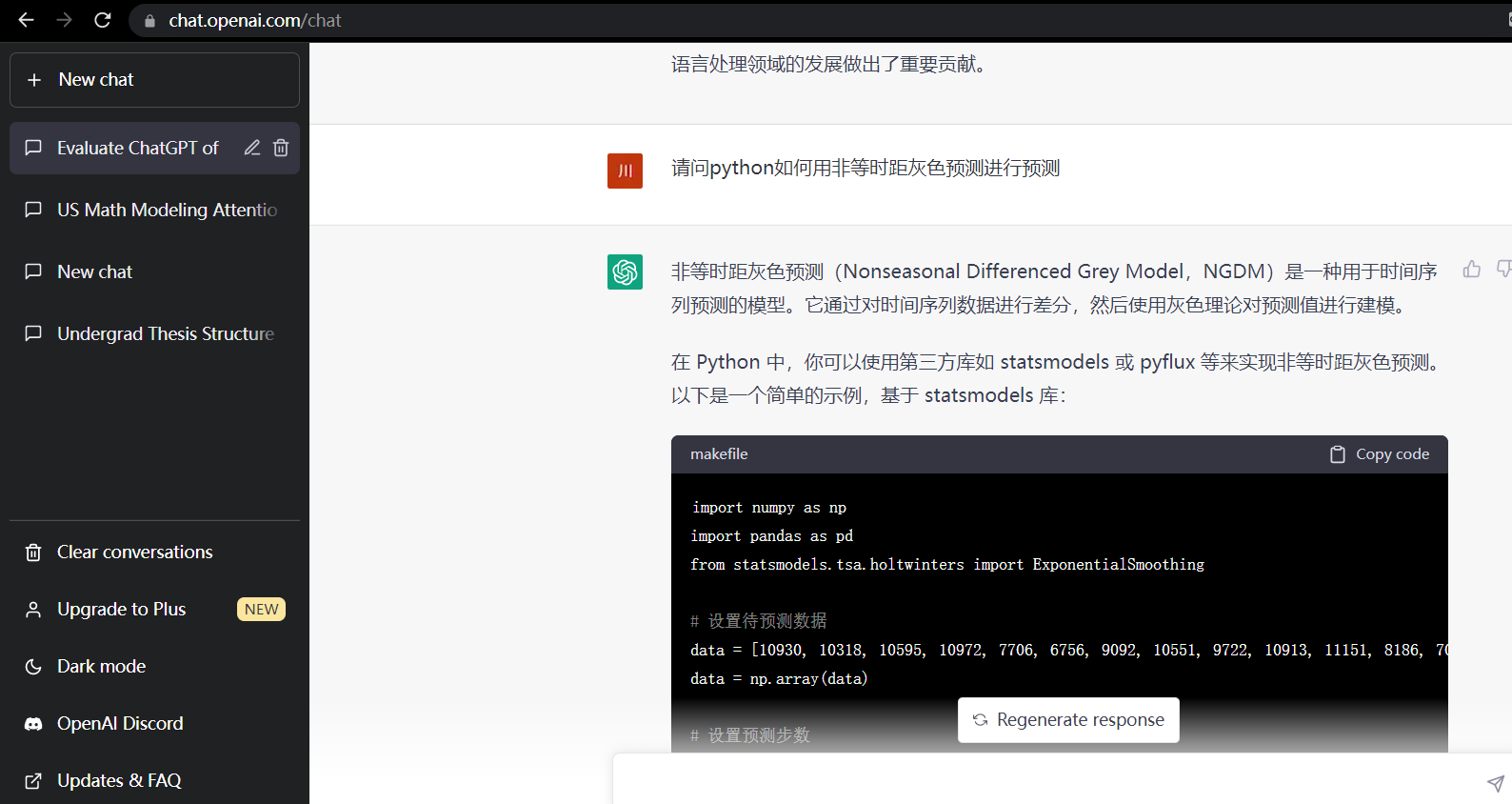Click the 'makefile' code language label
This screenshot has height=804, width=1512.
(719, 454)
